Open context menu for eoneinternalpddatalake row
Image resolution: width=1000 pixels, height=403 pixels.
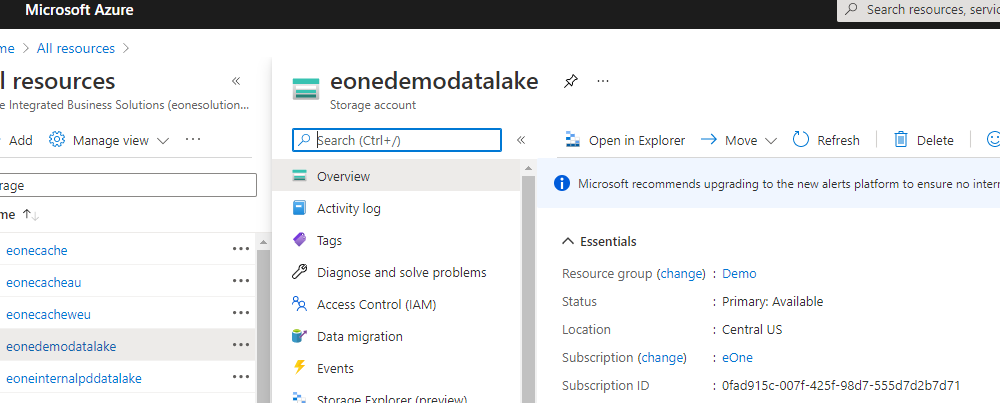click(x=241, y=376)
